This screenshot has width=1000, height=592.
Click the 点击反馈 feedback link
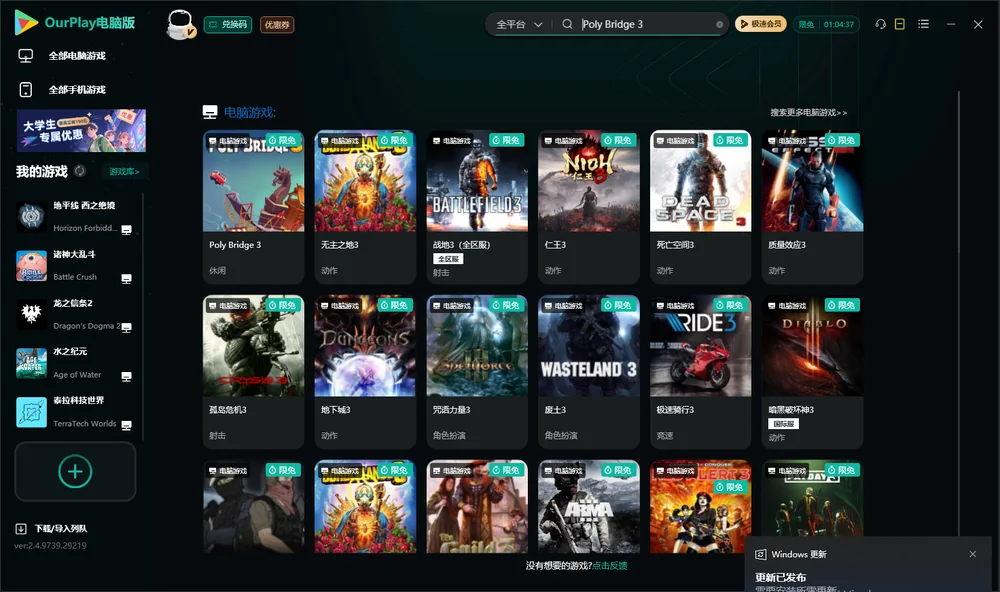pyautogui.click(x=610, y=565)
